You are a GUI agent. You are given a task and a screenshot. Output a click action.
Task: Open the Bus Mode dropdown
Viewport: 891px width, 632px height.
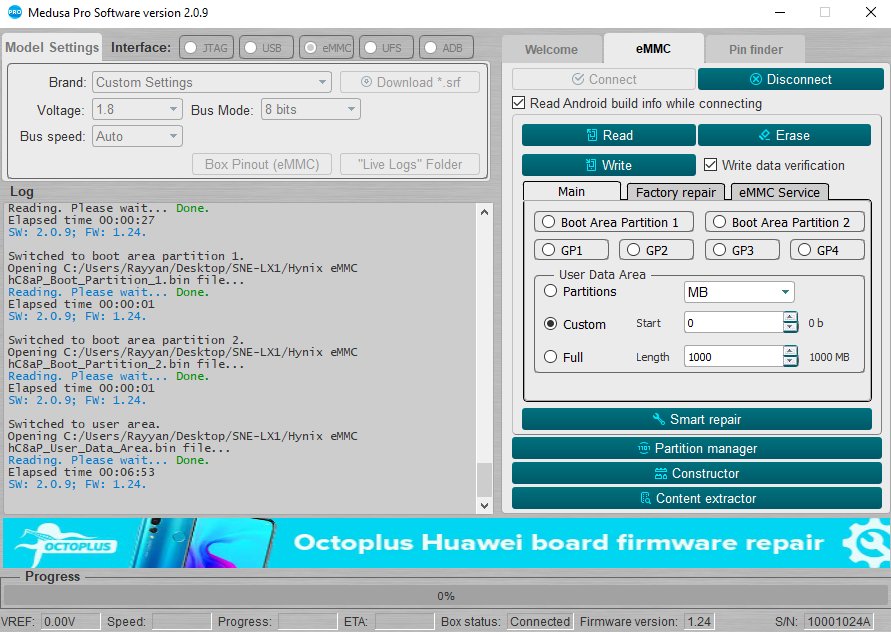(x=311, y=109)
